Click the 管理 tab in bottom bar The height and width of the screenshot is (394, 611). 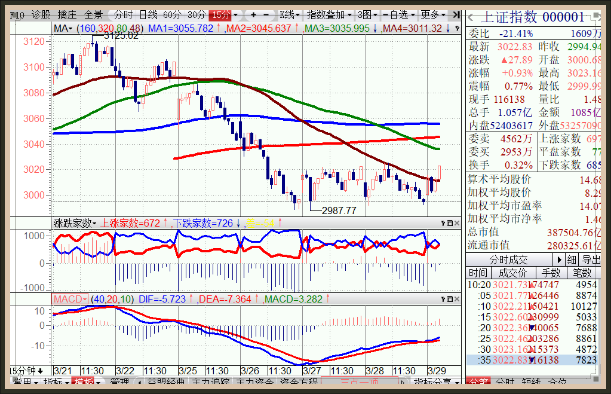point(120,382)
